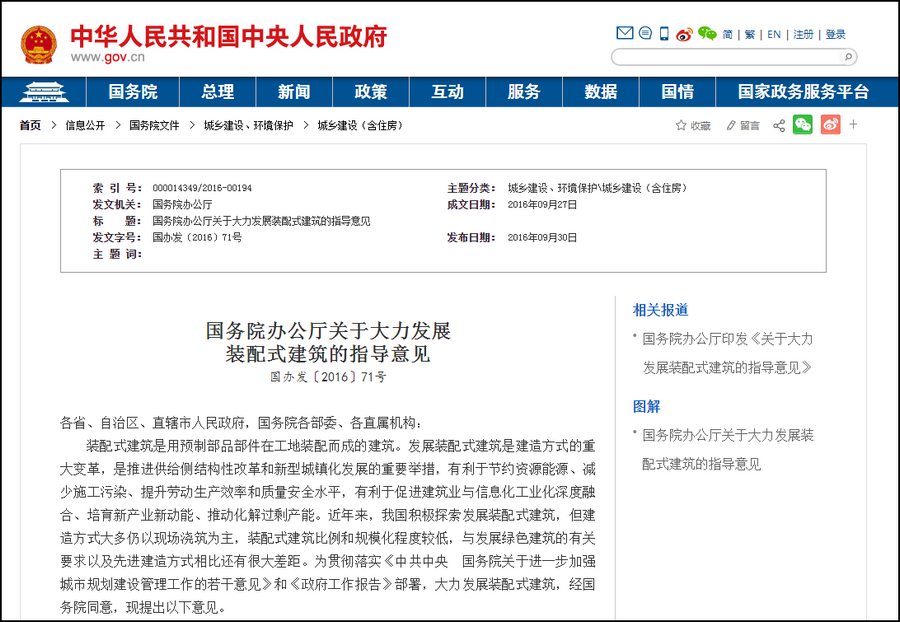This screenshot has width=900, height=622.
Task: Open 城乡建设(含住房) breadcrumb
Action: pos(360,125)
